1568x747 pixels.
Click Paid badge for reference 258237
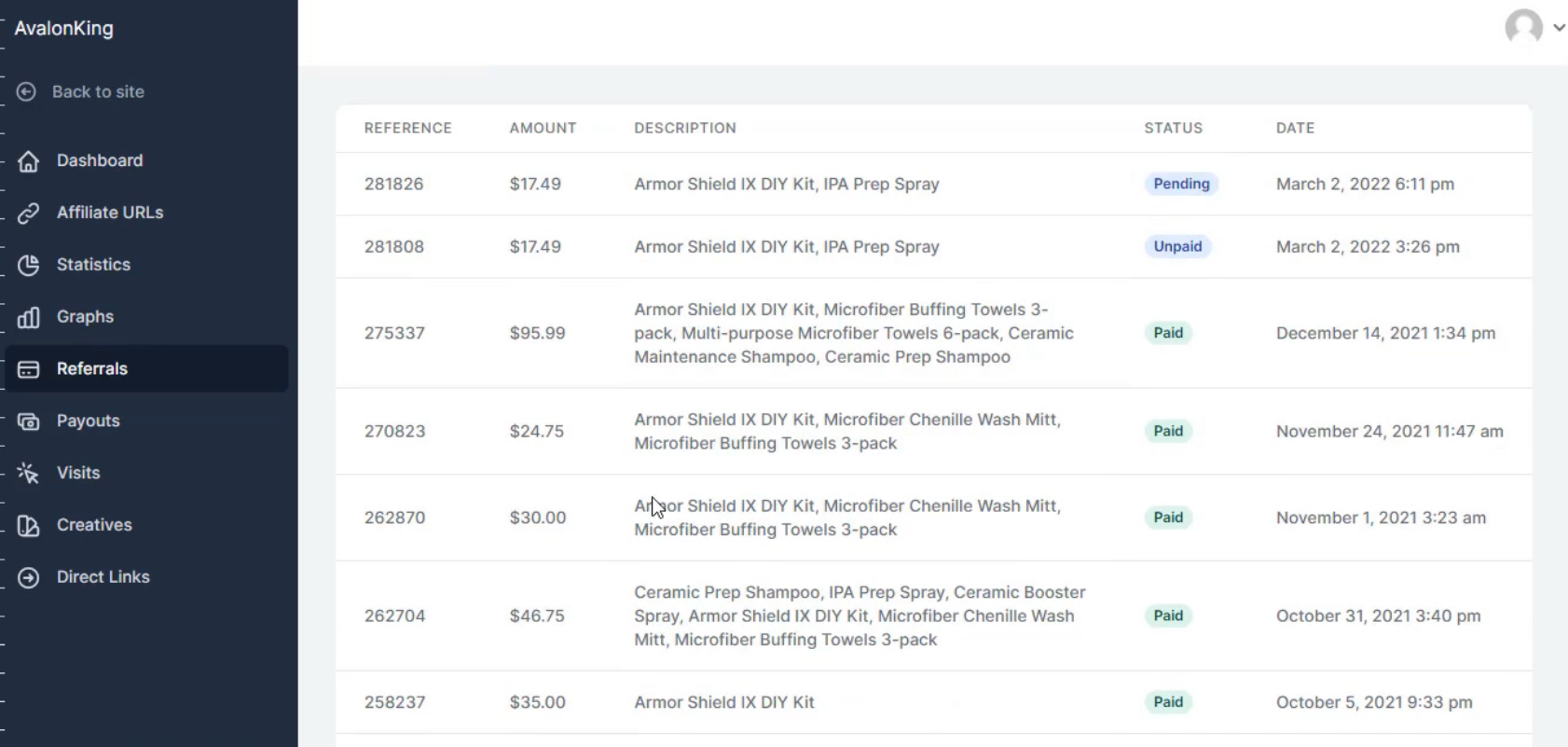pos(1168,702)
